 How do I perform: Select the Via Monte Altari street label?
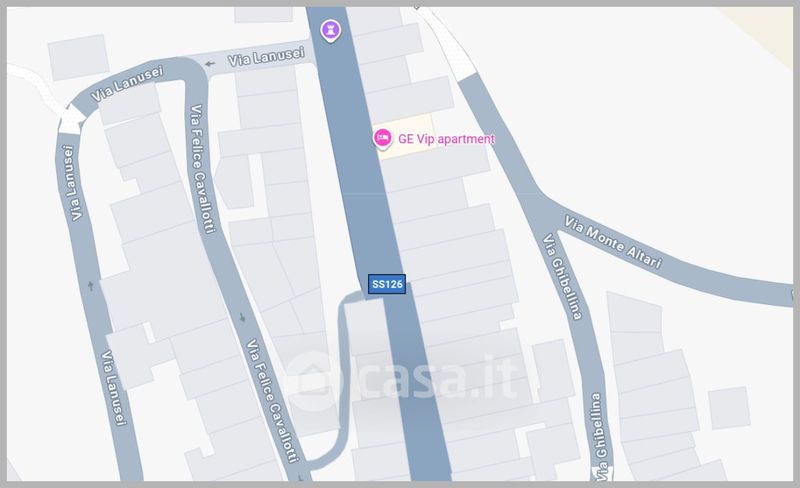(x=613, y=242)
